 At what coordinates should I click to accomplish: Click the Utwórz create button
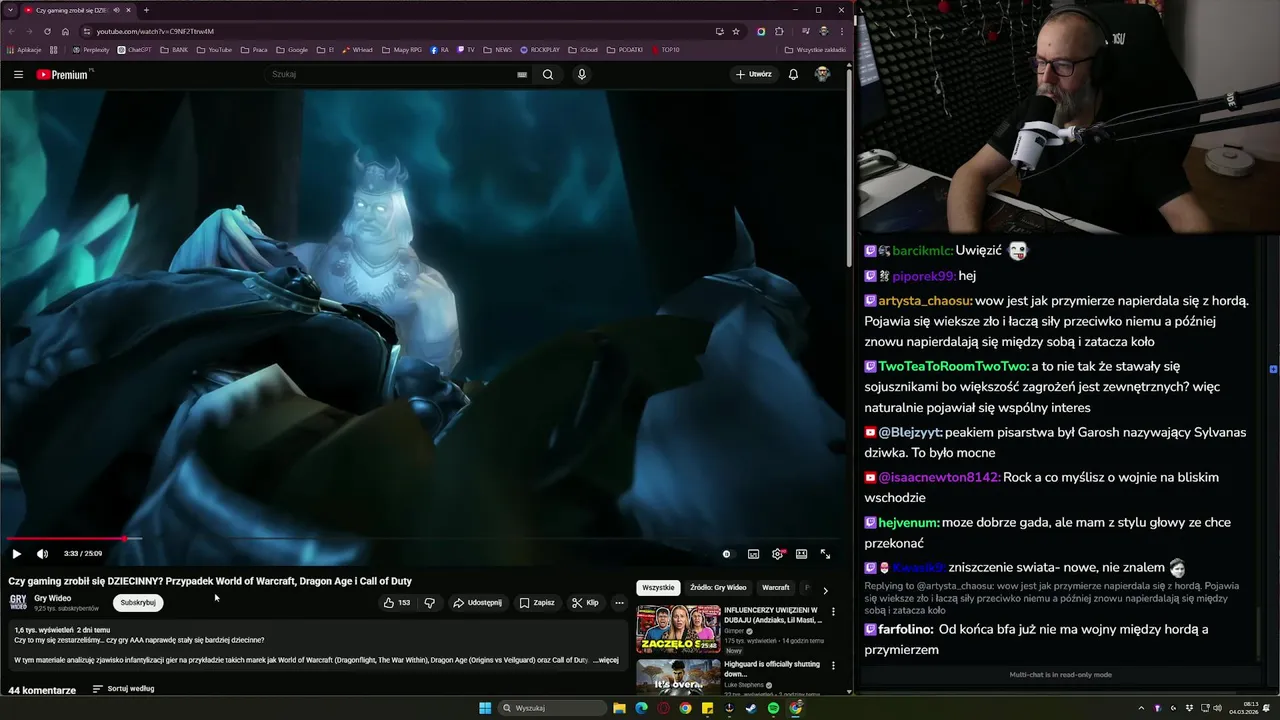click(x=754, y=74)
